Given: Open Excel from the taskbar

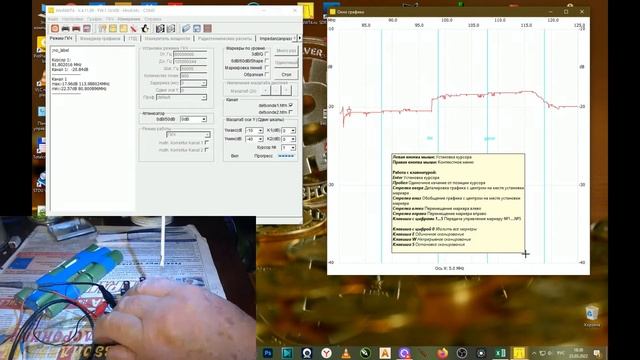Looking at the screenshot, I should coord(500,353).
